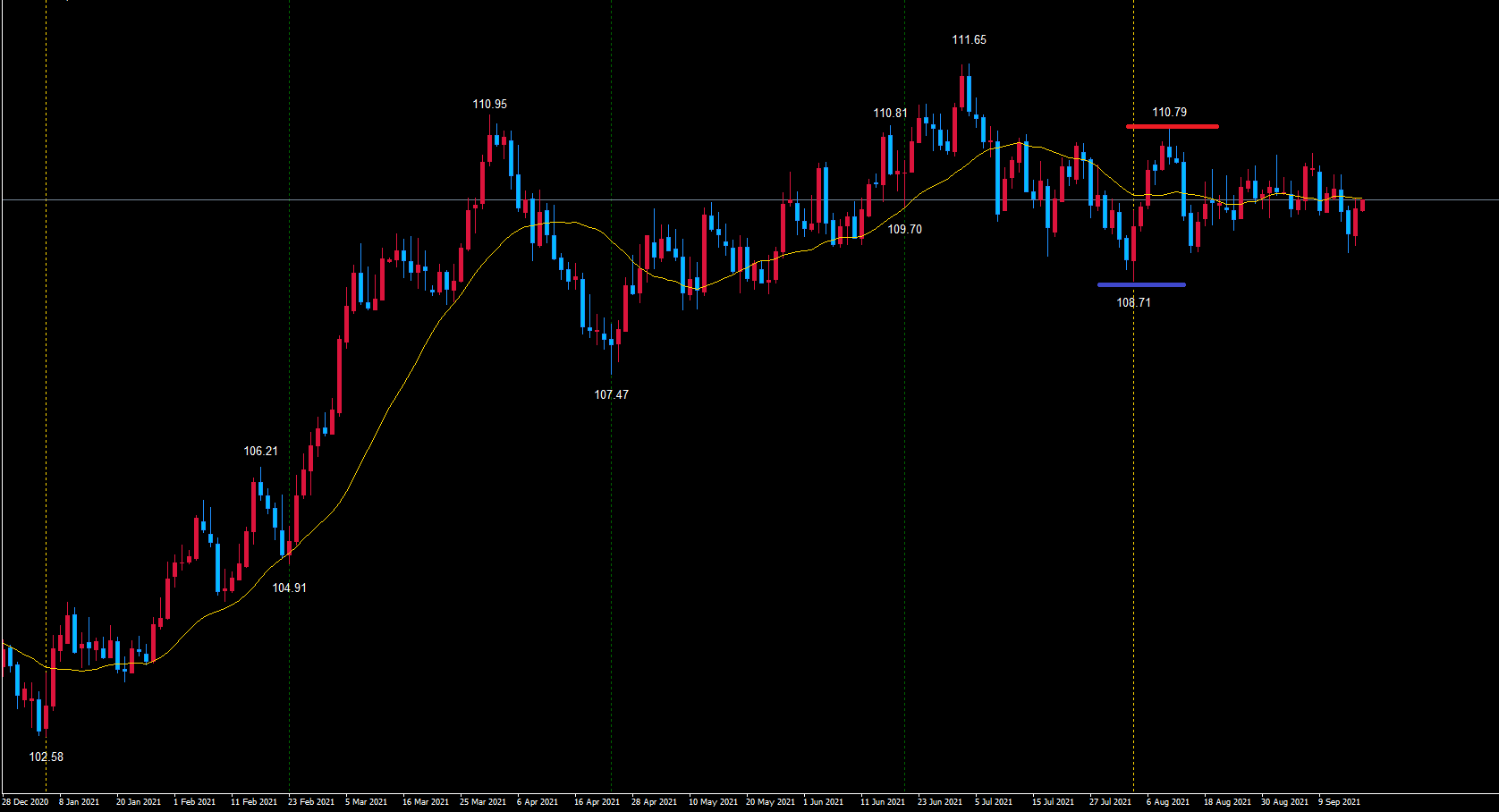Click the 111.65 peak price label

[x=969, y=40]
